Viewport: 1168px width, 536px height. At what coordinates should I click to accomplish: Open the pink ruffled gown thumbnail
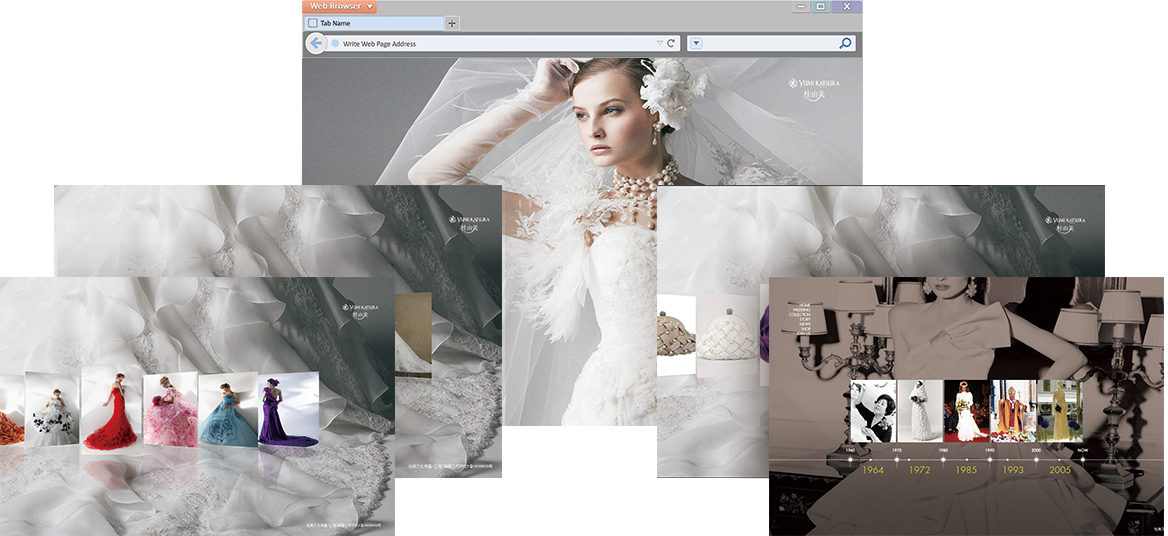[x=170, y=409]
